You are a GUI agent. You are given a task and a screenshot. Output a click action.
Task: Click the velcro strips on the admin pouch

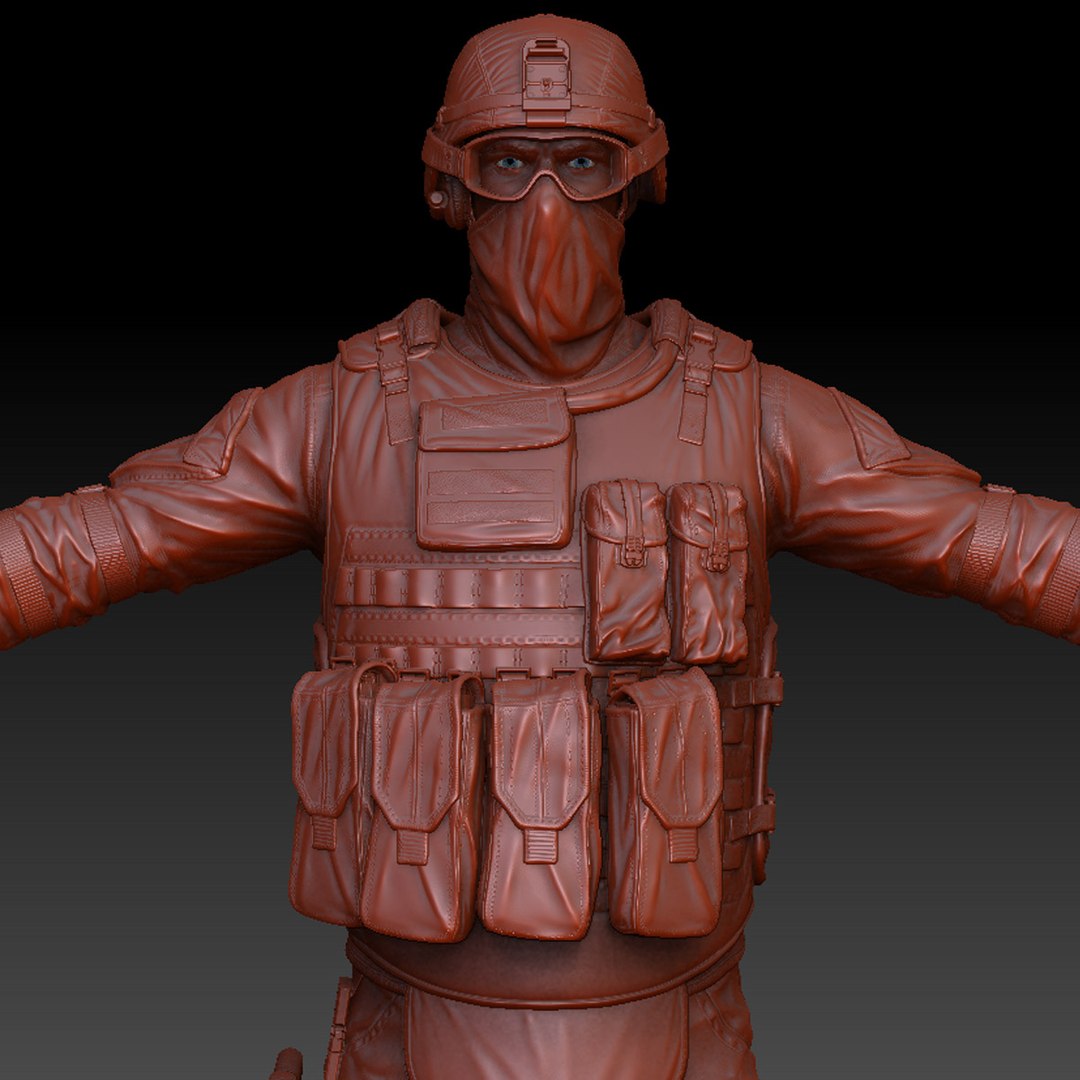tap(491, 497)
